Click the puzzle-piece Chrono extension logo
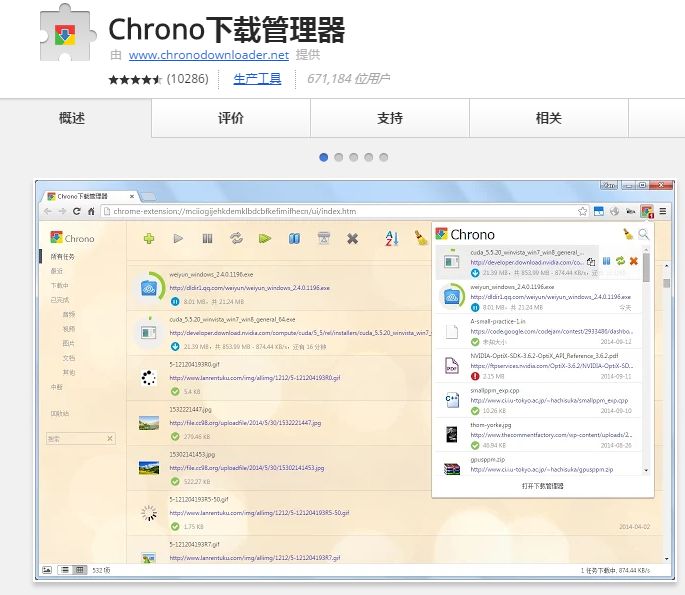 (x=67, y=33)
